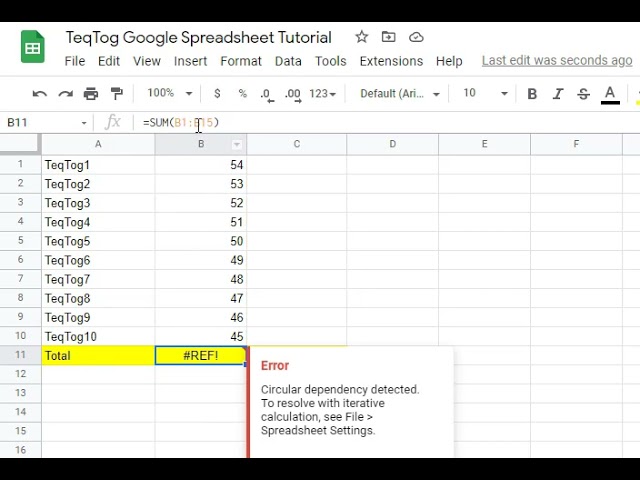Select the #REF! error cell

(201, 356)
